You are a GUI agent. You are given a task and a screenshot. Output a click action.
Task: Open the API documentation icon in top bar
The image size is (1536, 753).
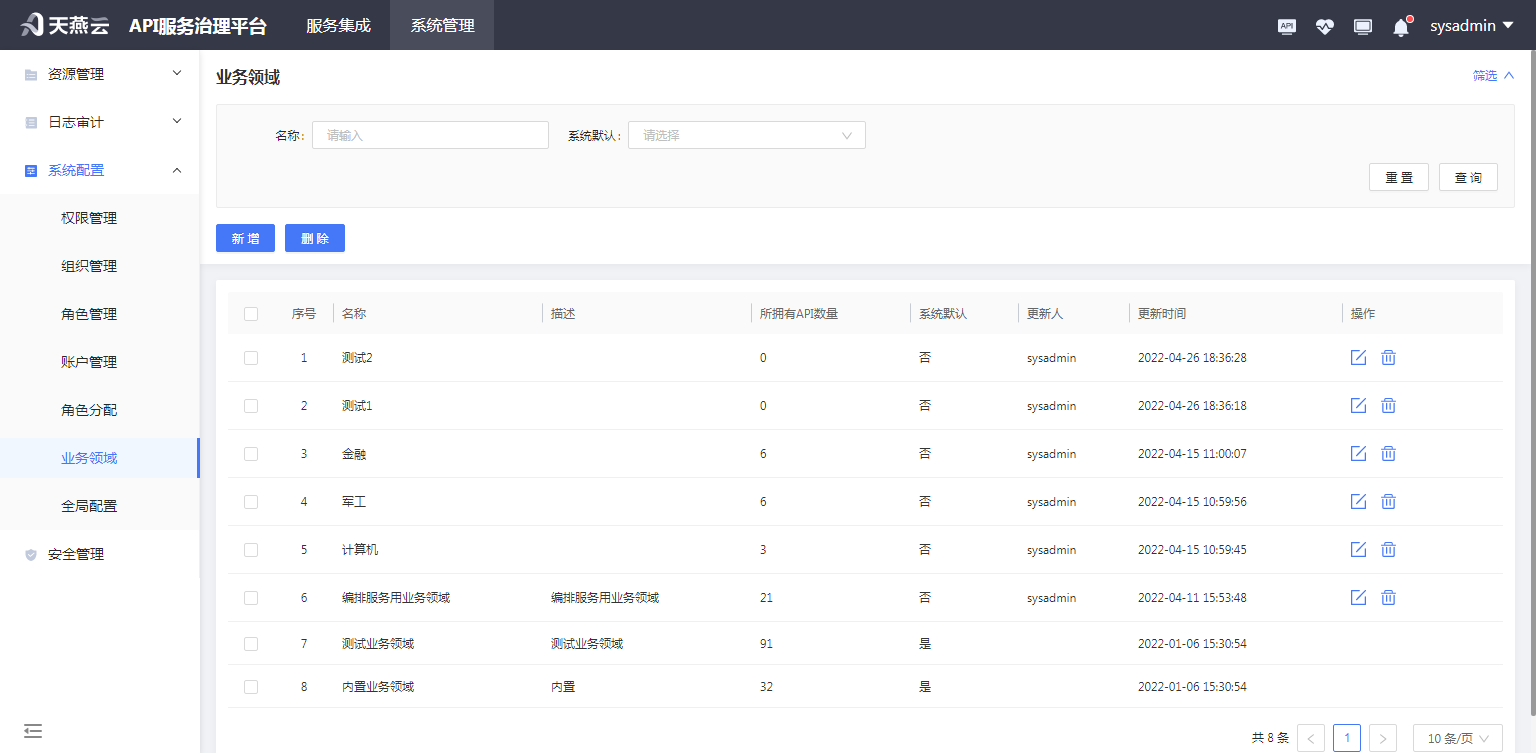(1287, 26)
